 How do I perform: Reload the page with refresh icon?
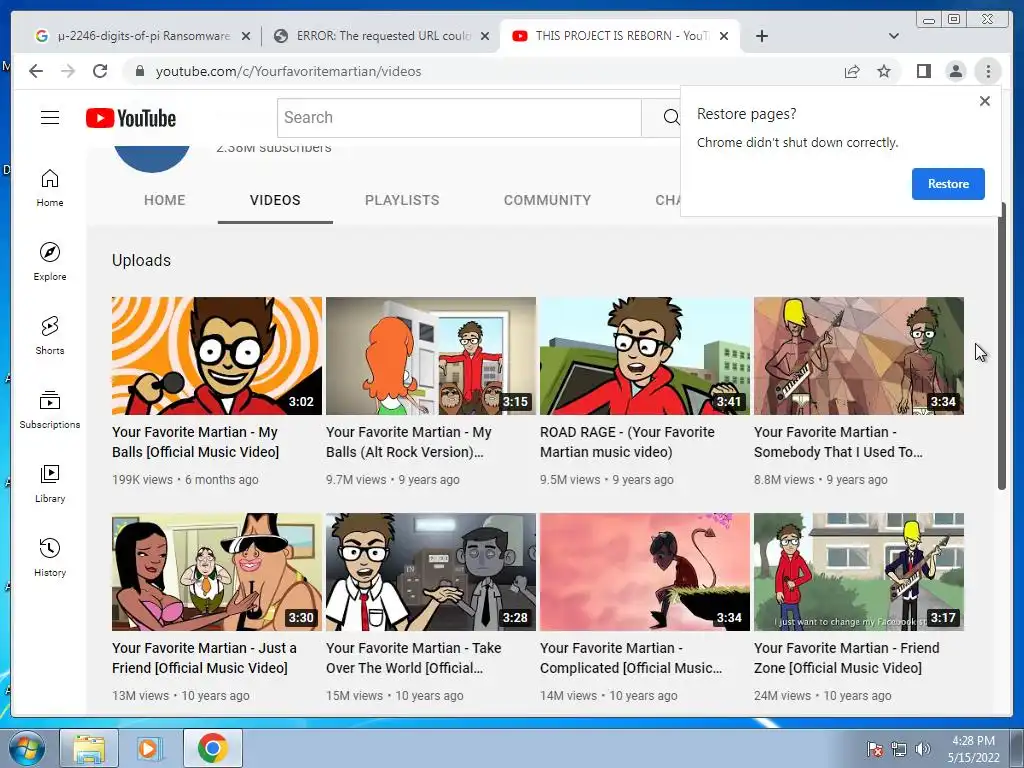click(x=100, y=71)
